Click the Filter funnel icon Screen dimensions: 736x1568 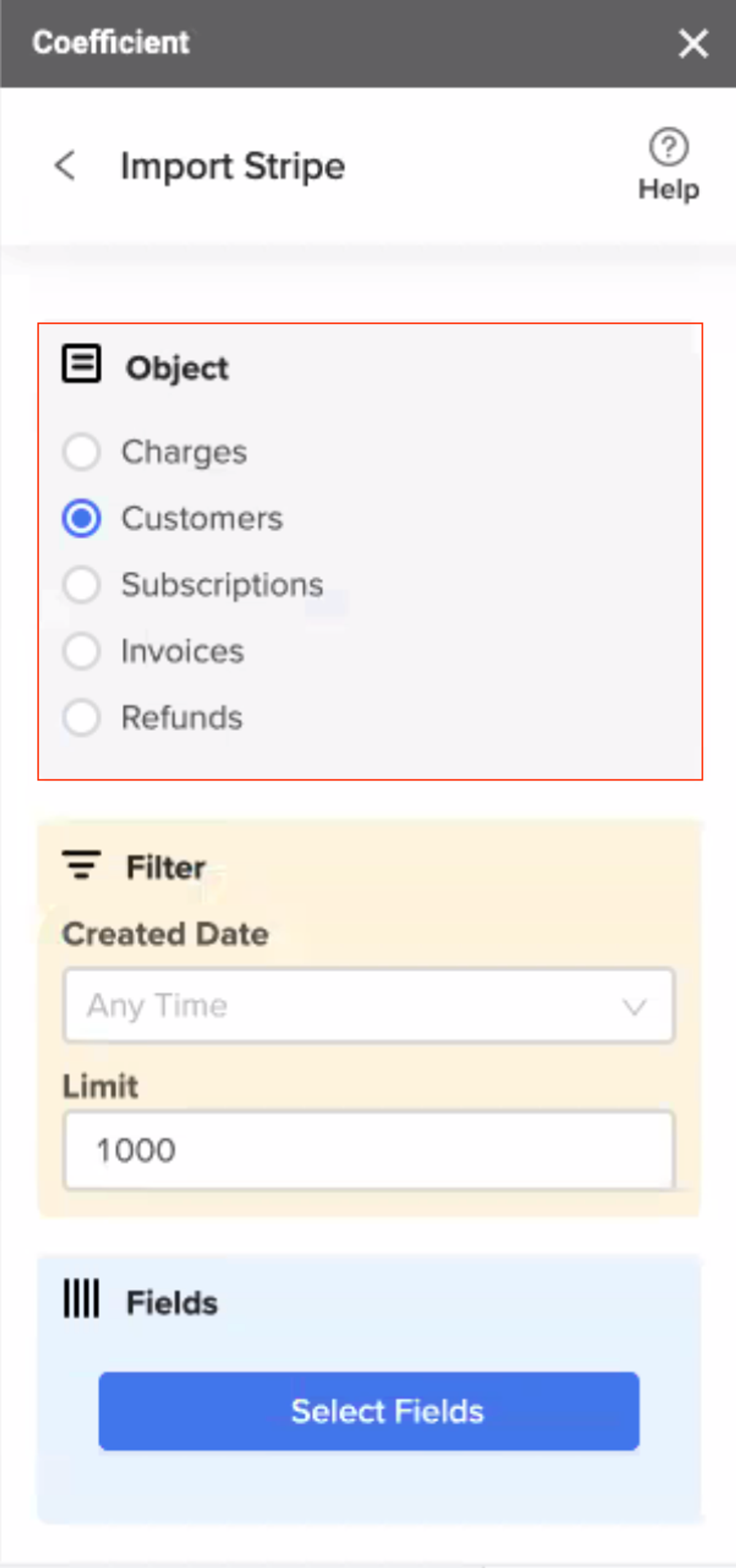tap(82, 866)
